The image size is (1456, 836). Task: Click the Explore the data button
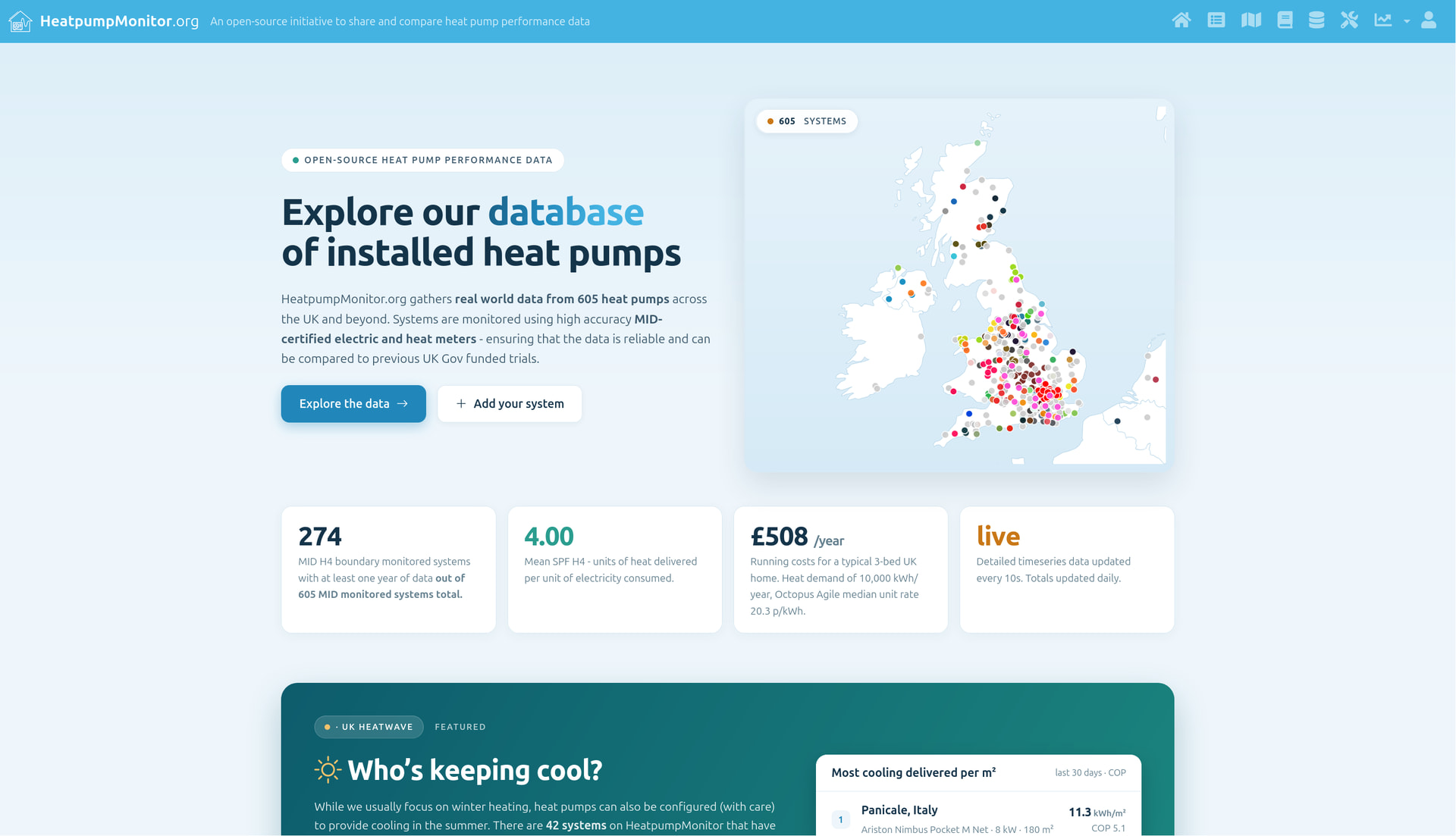point(353,404)
